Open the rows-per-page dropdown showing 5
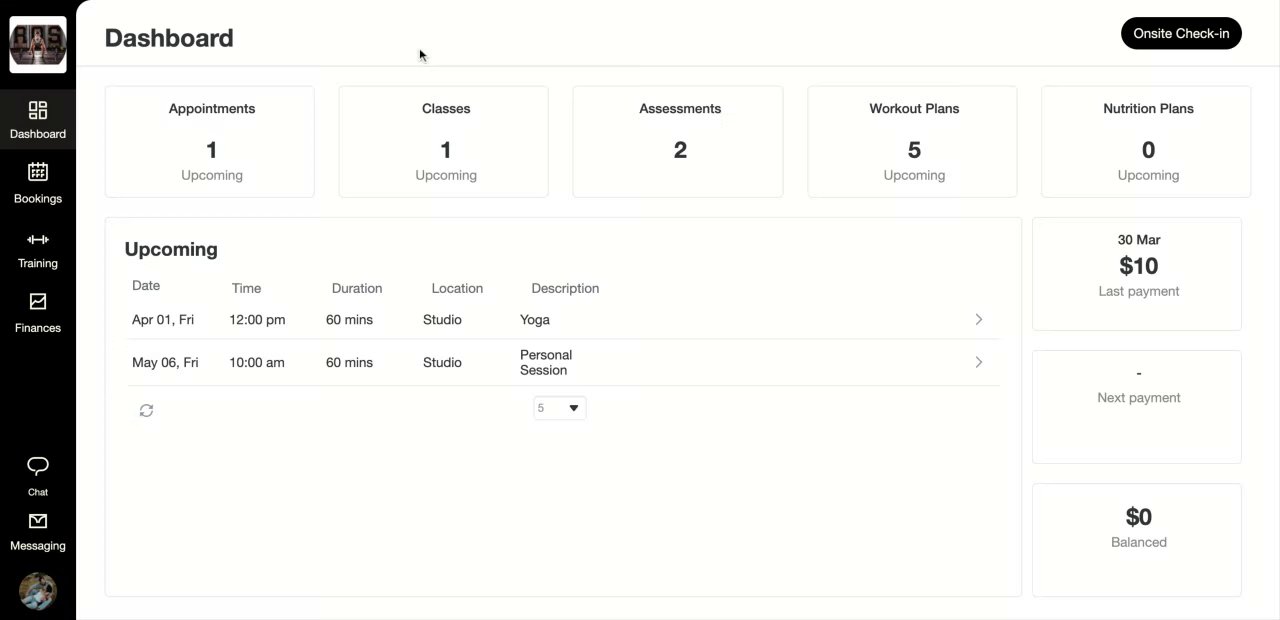 (560, 408)
